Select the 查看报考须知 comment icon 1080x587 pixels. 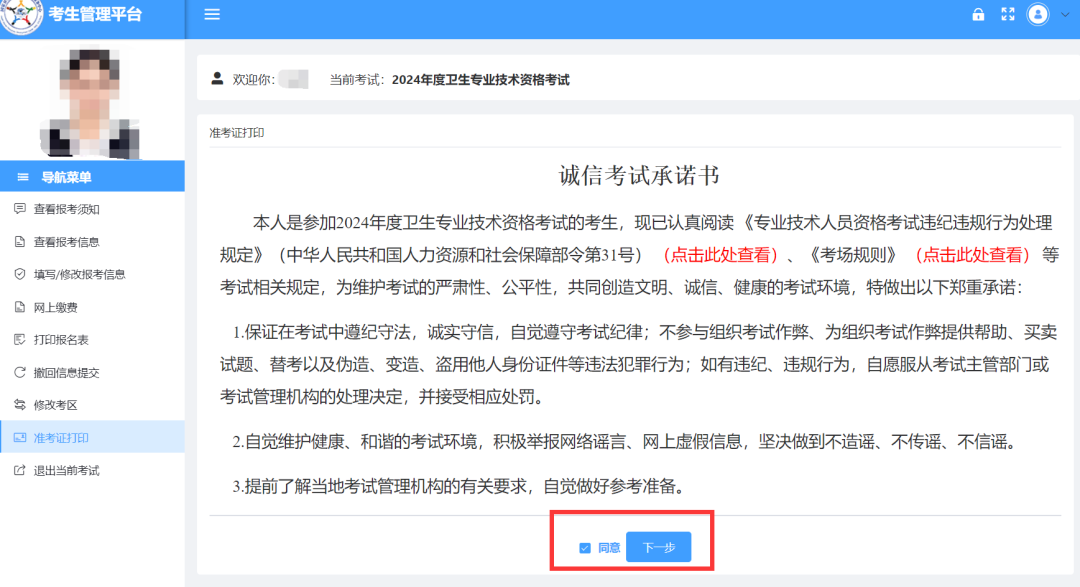tap(22, 209)
